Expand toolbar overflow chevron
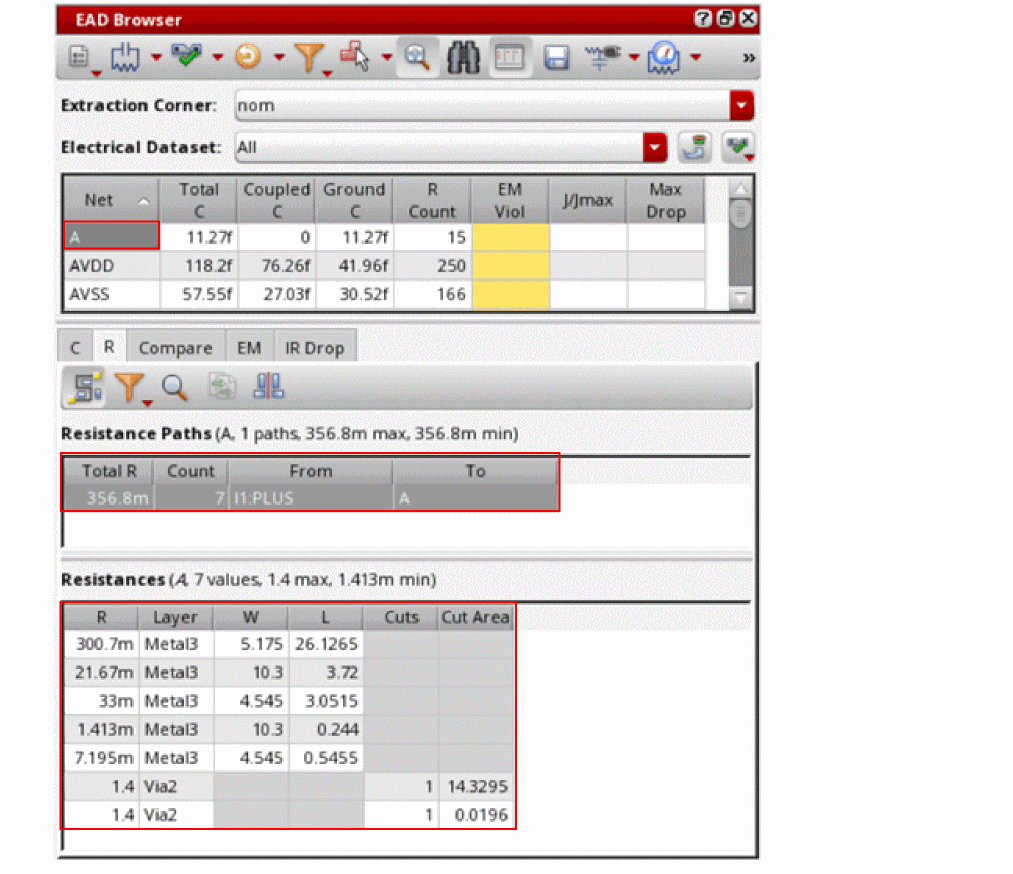 click(749, 57)
